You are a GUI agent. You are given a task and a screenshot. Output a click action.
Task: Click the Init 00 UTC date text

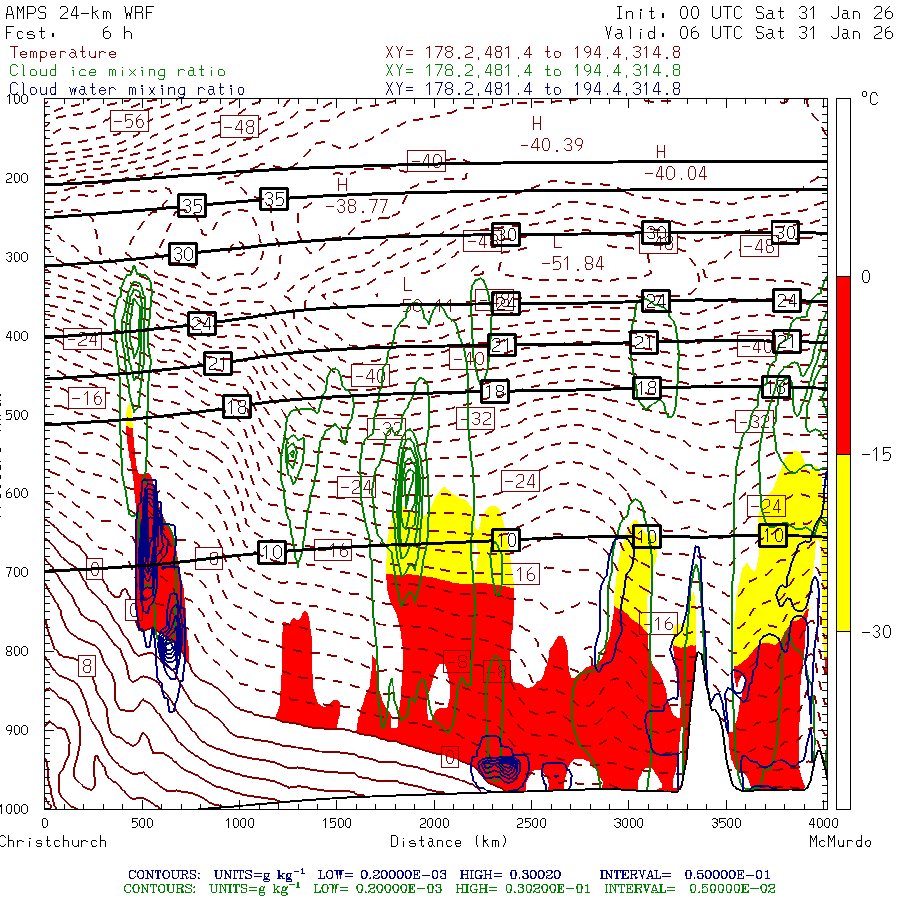coord(754,13)
